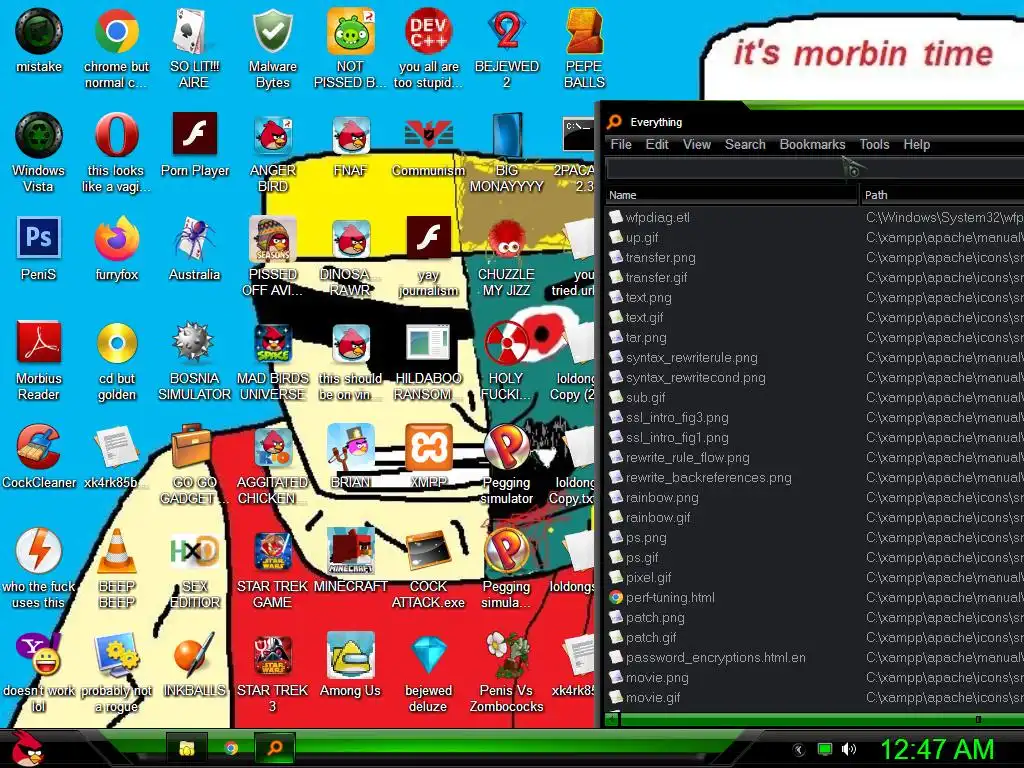Open the Edit menu in Everything
1024x768 pixels.
[x=657, y=144]
